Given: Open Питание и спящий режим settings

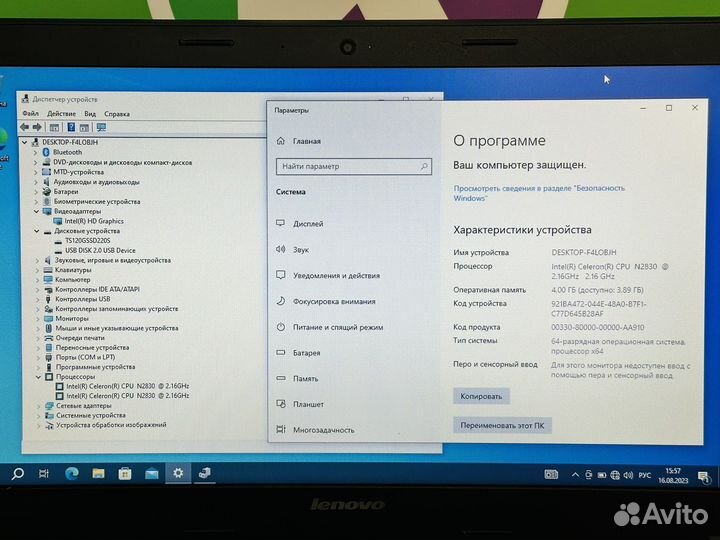Looking at the screenshot, I should pos(329,327).
